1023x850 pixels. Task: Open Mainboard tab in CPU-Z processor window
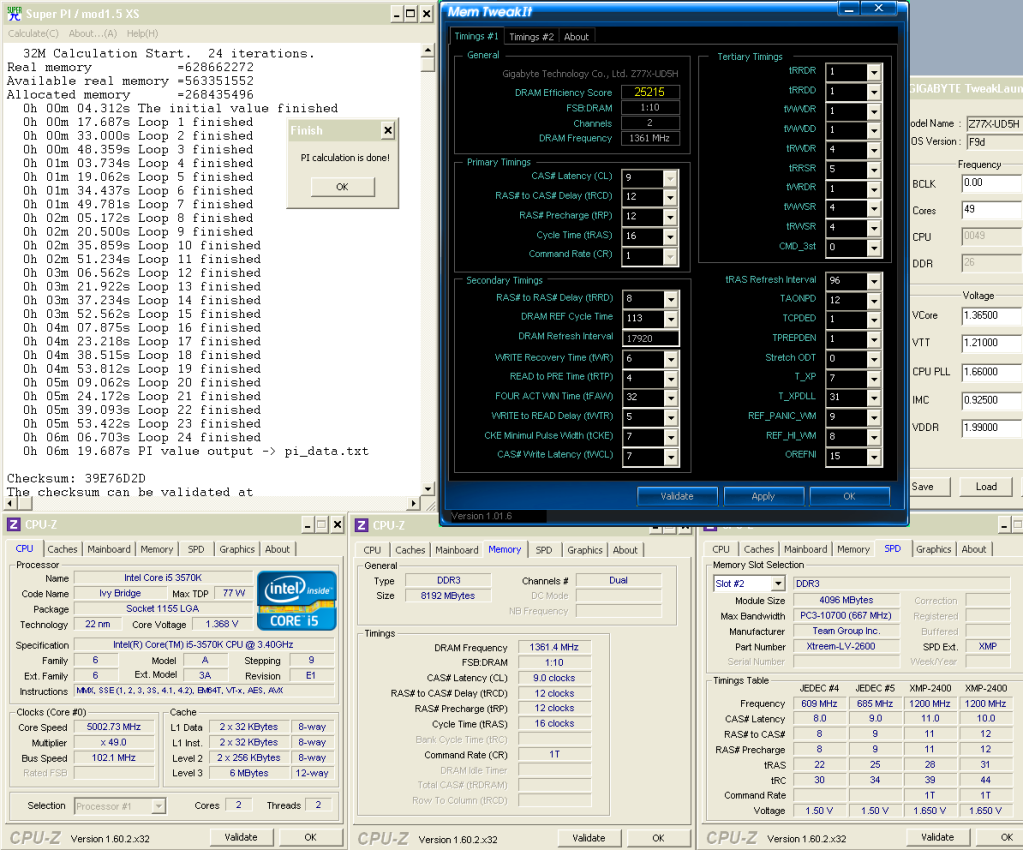point(108,549)
